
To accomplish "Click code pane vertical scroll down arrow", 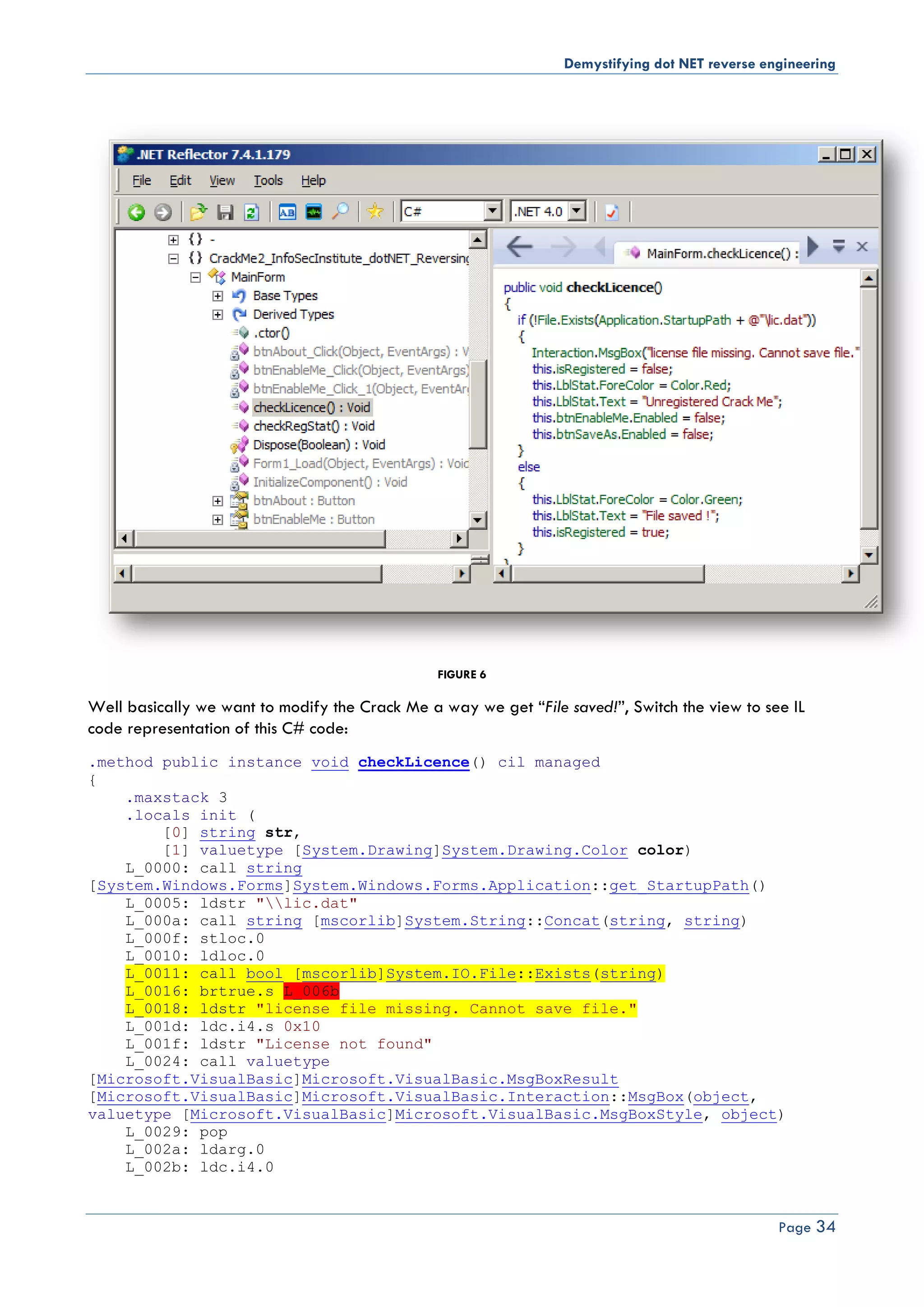I will coord(868,555).
